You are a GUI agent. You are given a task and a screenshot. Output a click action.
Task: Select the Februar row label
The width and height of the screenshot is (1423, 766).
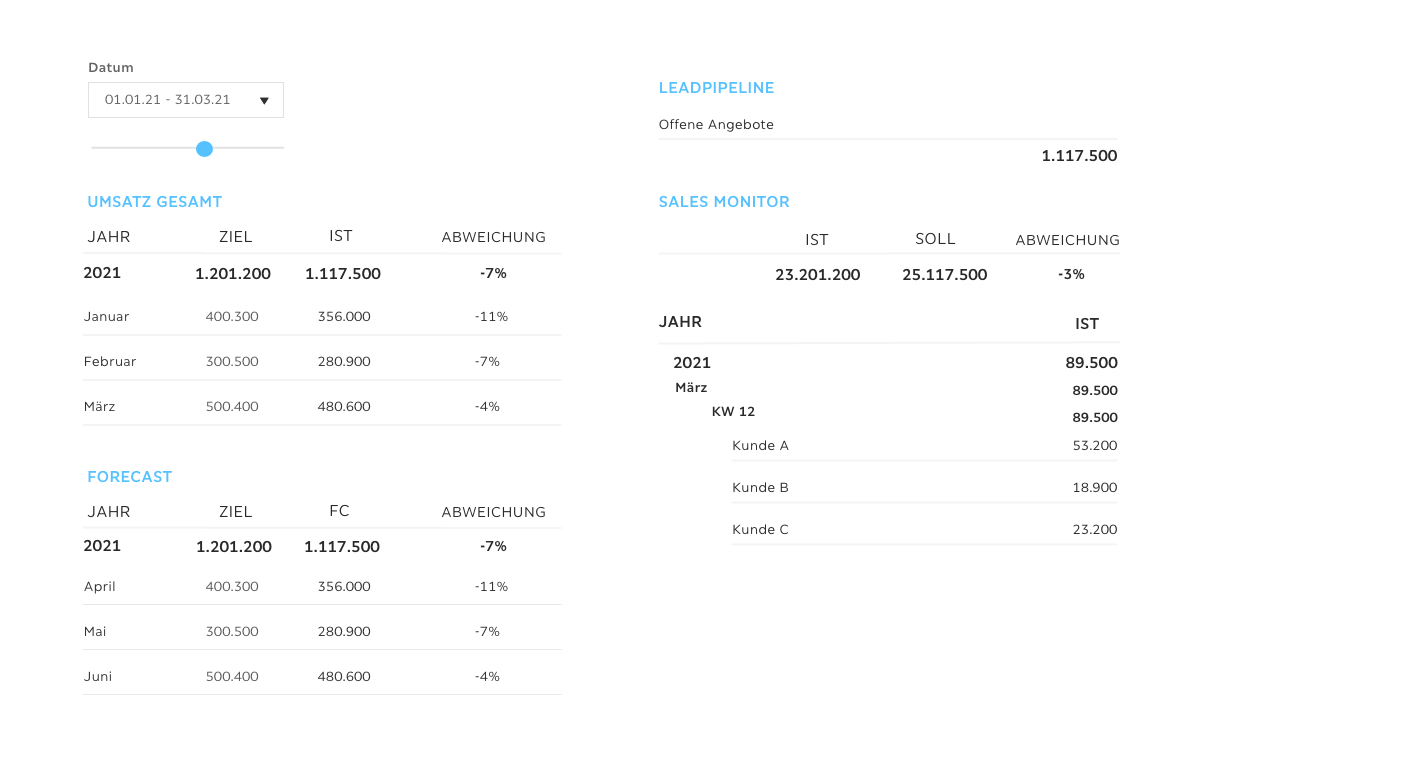click(110, 362)
